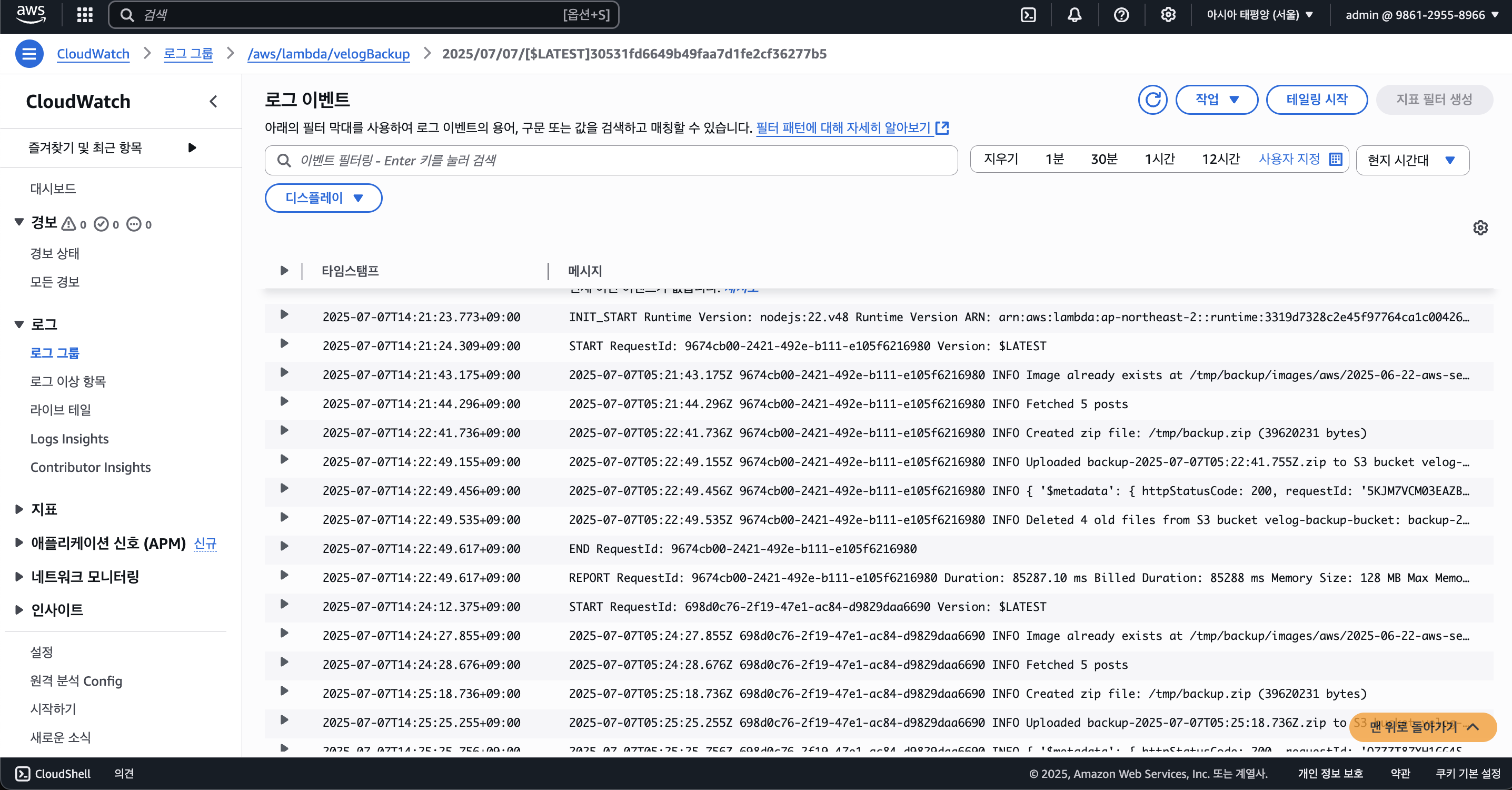Open log table settings gear
Viewport: 1512px width, 790px height.
click(x=1480, y=228)
